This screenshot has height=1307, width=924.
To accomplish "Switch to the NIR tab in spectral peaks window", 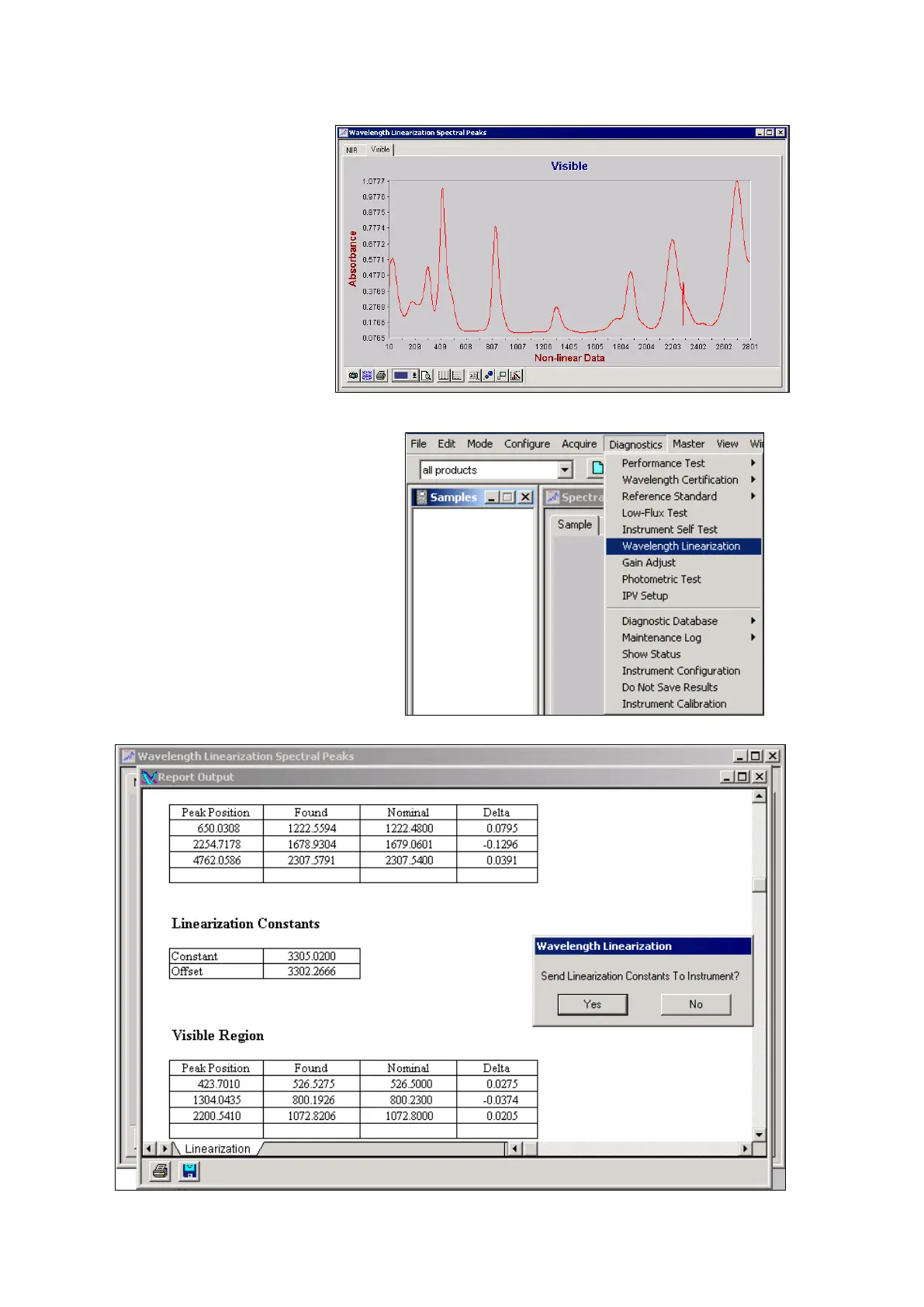I will [352, 150].
